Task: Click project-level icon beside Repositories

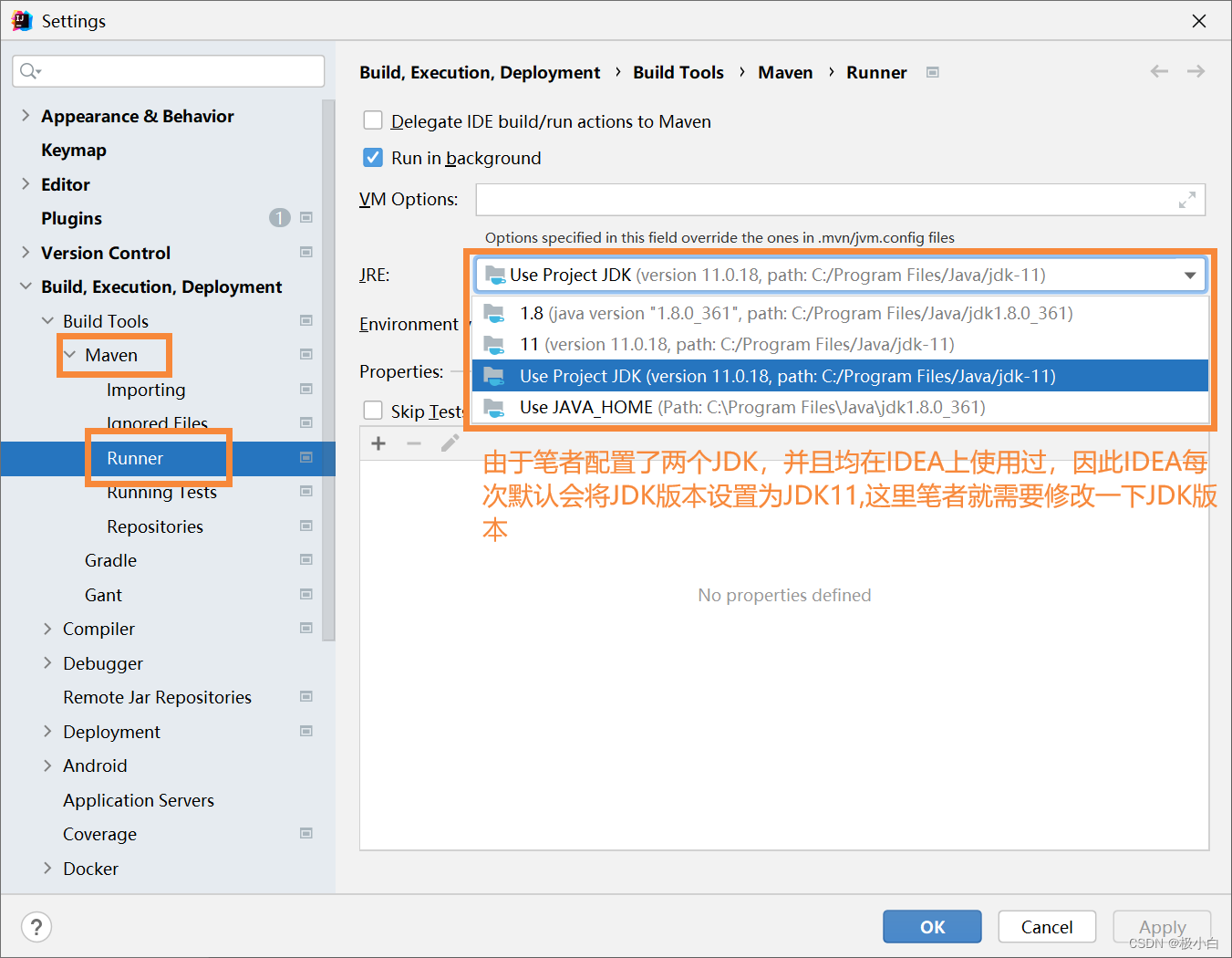Action: coord(306,526)
